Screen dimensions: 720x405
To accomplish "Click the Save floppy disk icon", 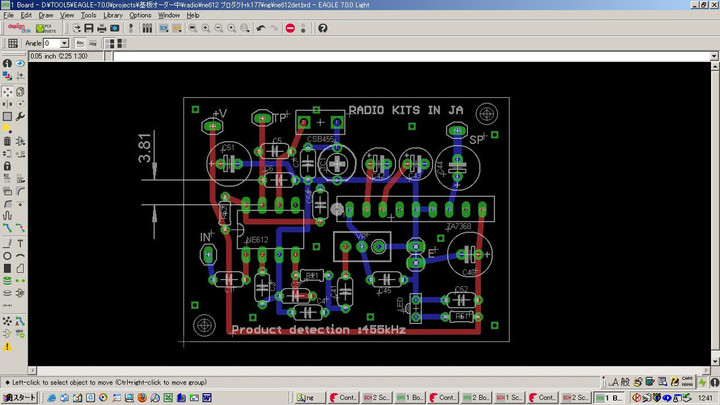I will pos(88,28).
